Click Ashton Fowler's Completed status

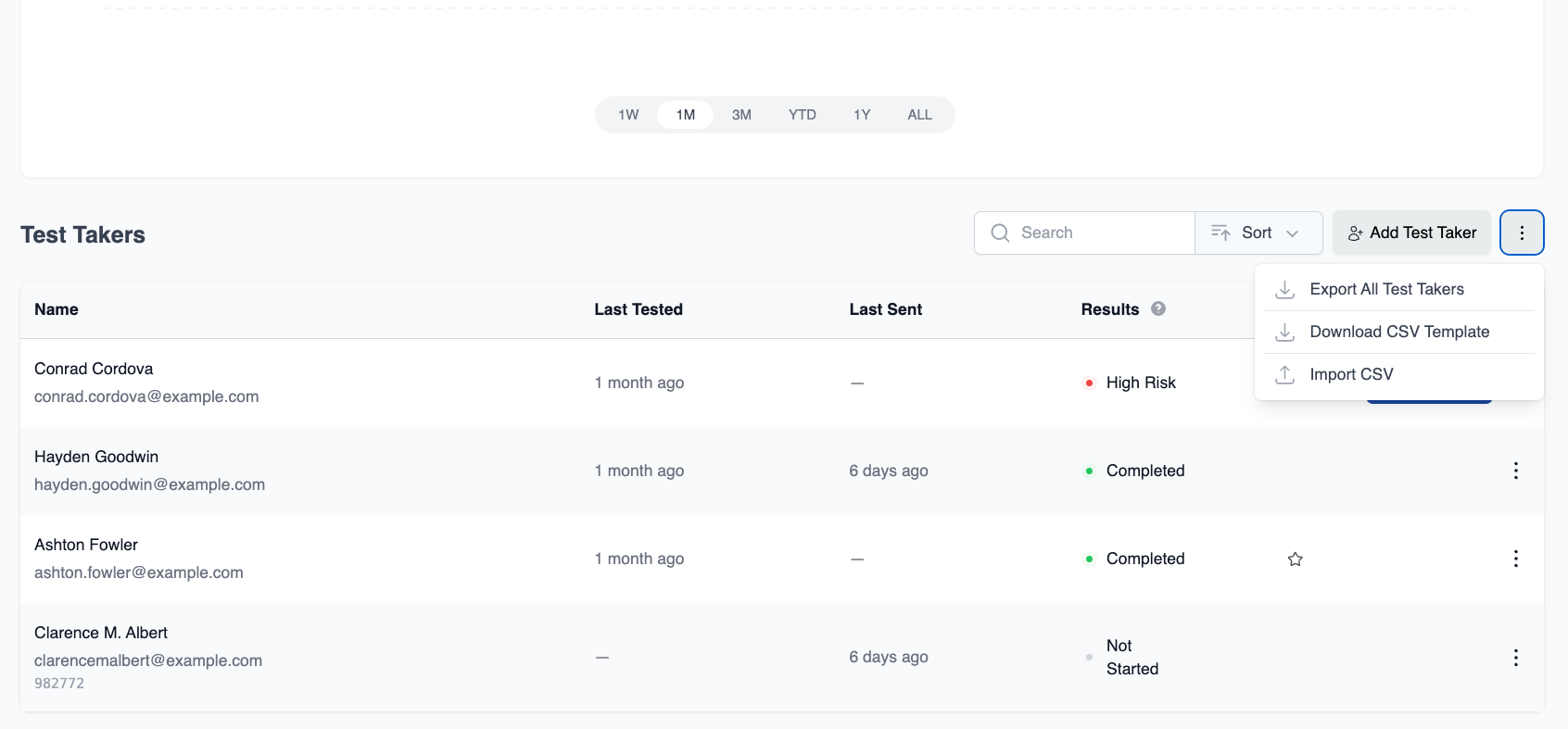pyautogui.click(x=1145, y=559)
